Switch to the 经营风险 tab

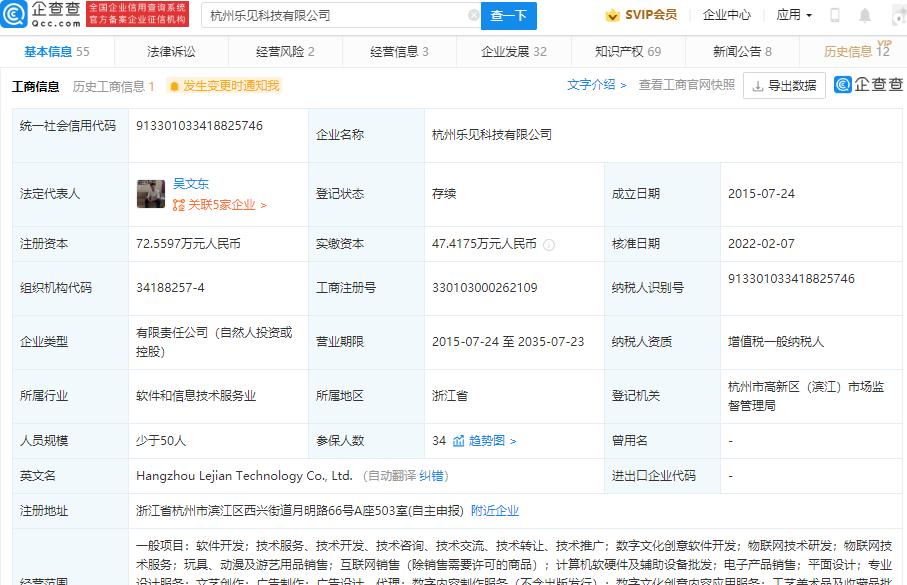pos(285,51)
